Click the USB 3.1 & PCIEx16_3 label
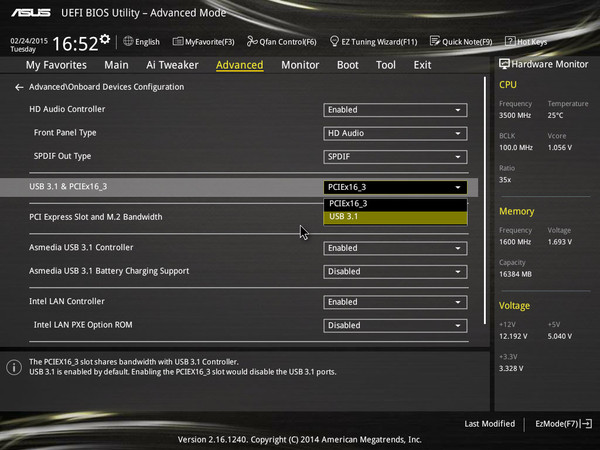This screenshot has height=450, width=600. click(x=68, y=187)
